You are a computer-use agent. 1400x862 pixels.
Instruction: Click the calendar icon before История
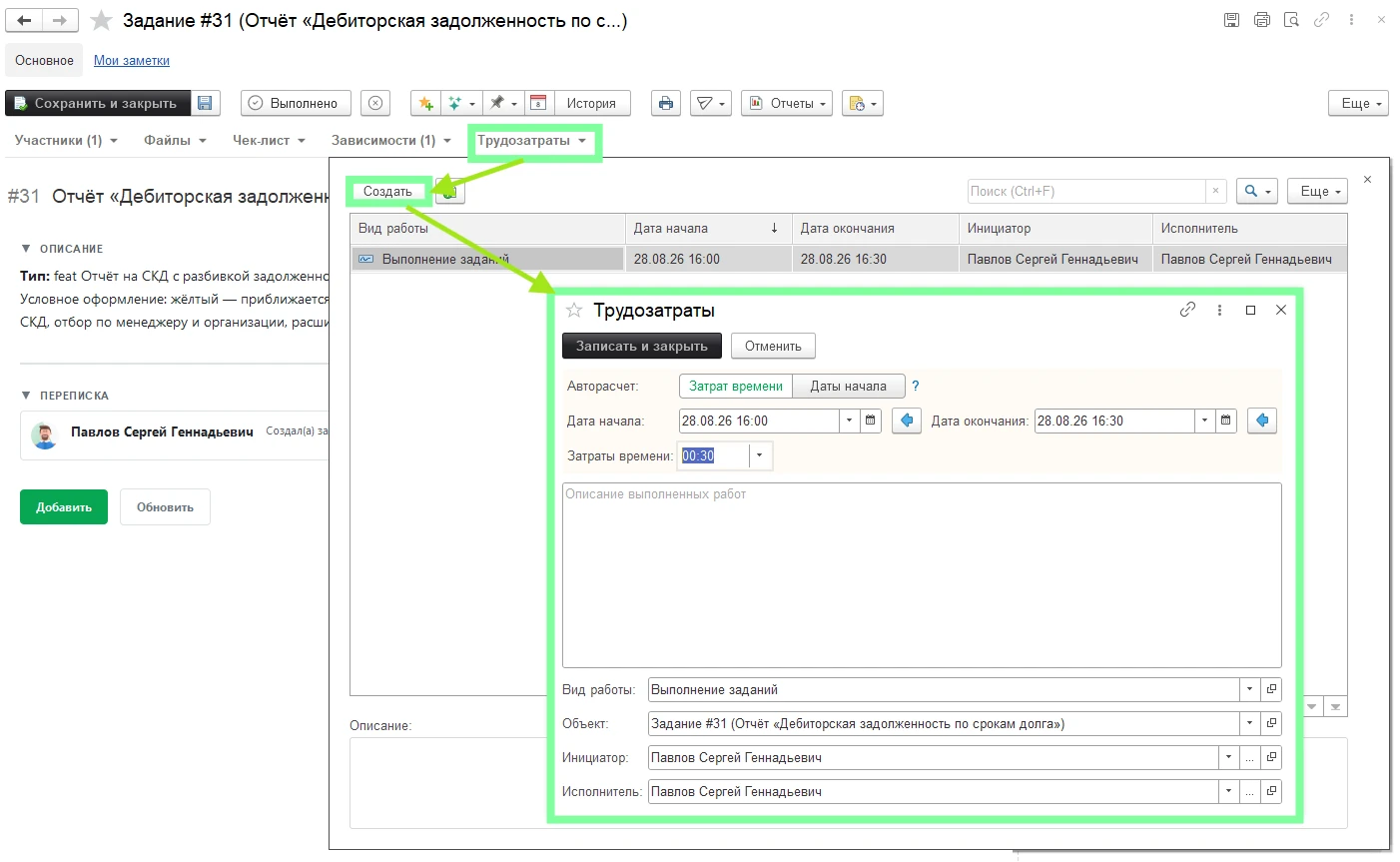coord(538,103)
